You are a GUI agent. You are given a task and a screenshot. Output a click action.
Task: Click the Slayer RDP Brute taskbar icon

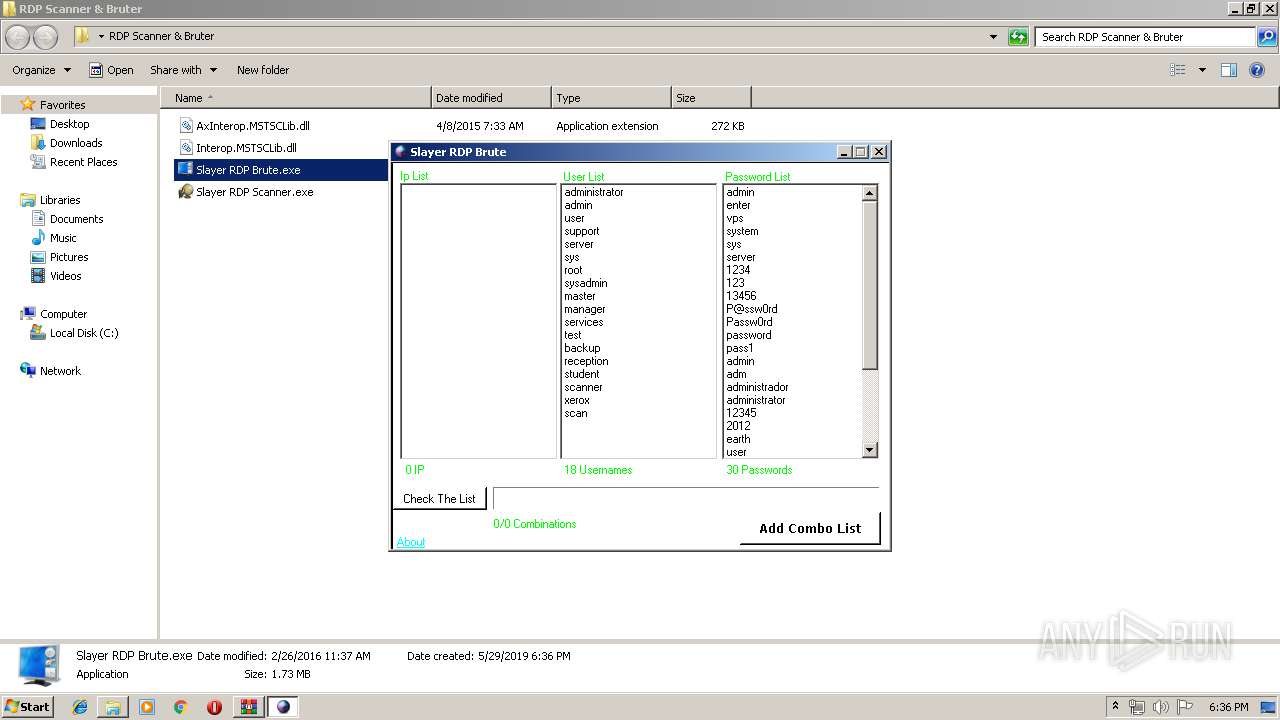pyautogui.click(x=283, y=707)
